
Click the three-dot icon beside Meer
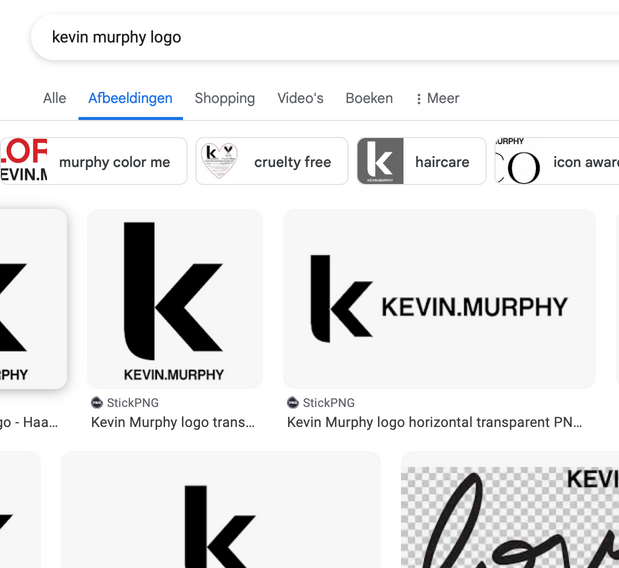(419, 99)
